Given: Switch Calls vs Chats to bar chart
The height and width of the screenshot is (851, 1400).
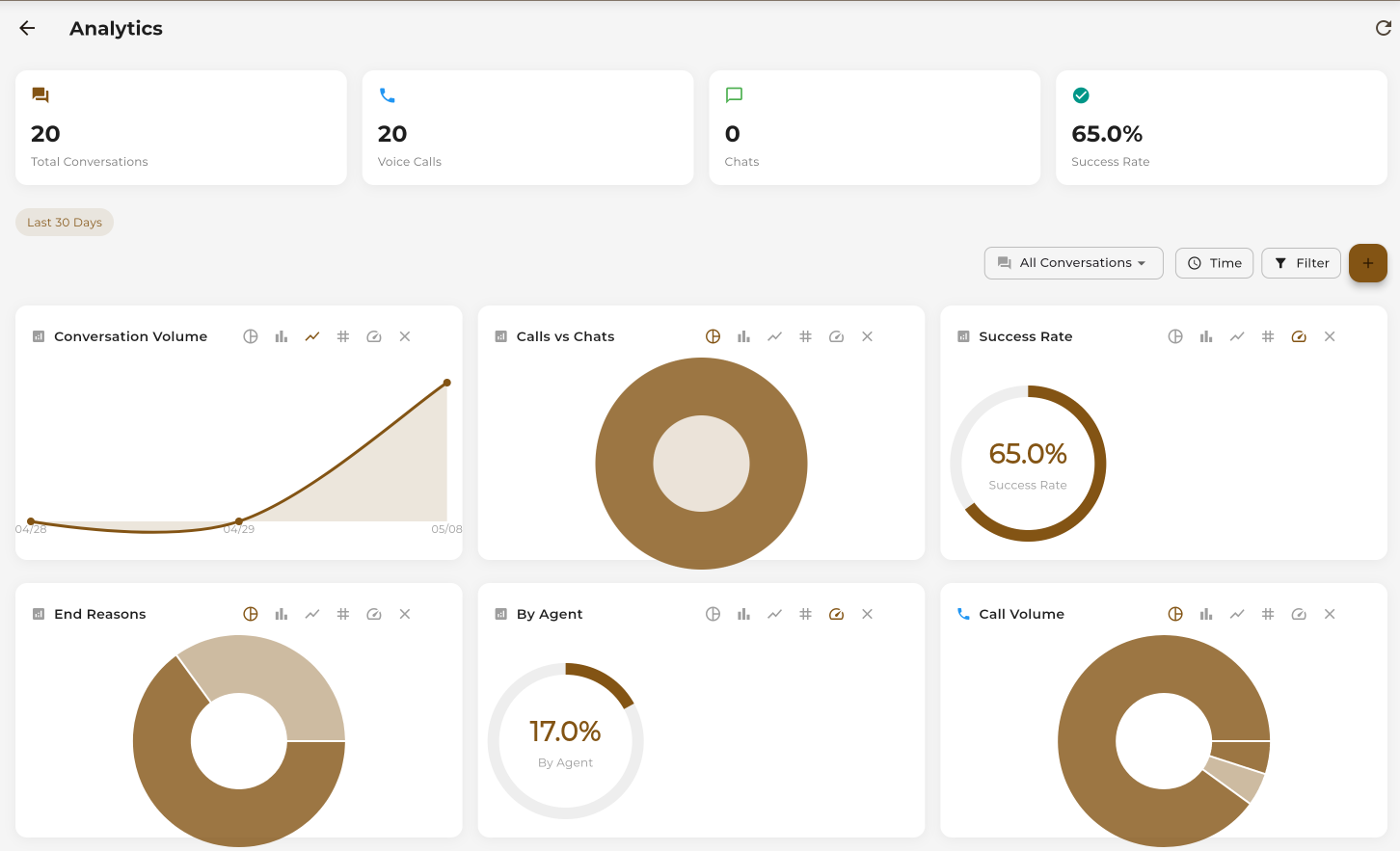Looking at the screenshot, I should point(744,336).
